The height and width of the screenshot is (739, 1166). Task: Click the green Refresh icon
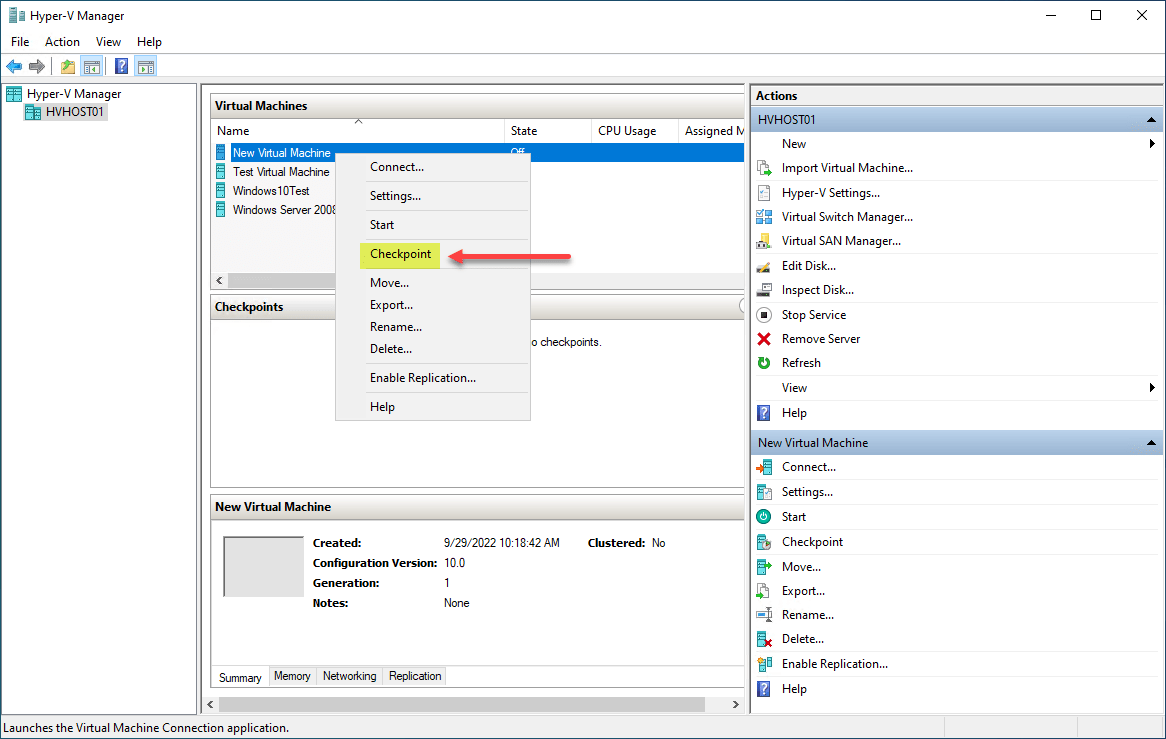click(764, 363)
